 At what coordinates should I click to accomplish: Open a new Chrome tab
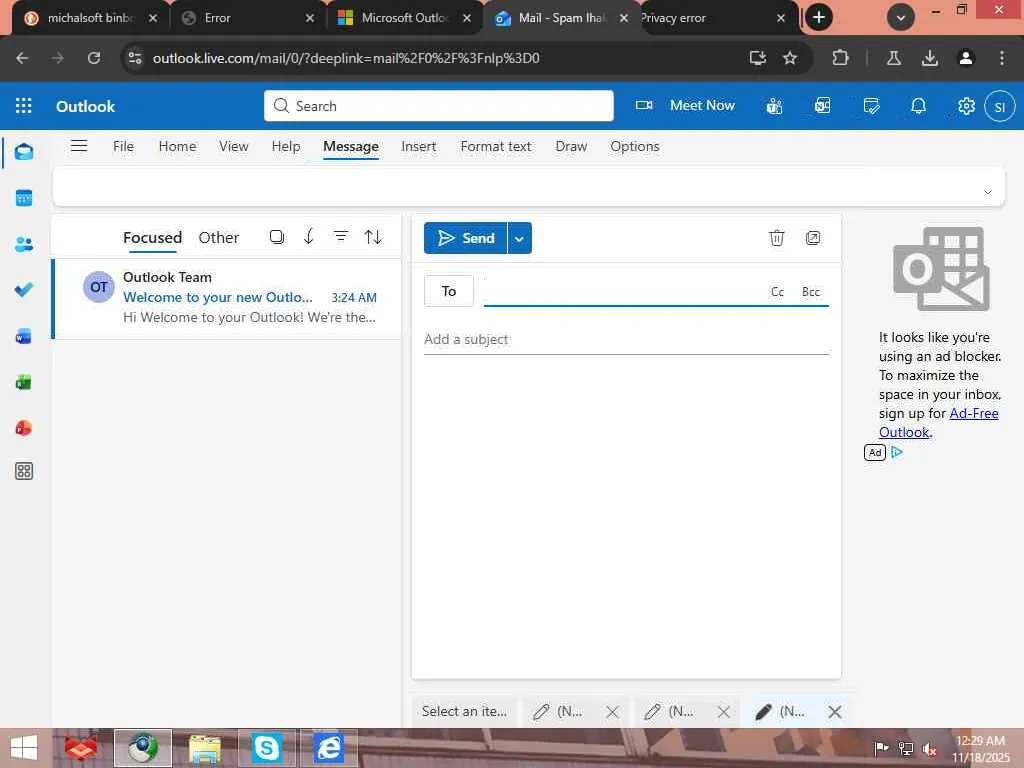coord(819,18)
